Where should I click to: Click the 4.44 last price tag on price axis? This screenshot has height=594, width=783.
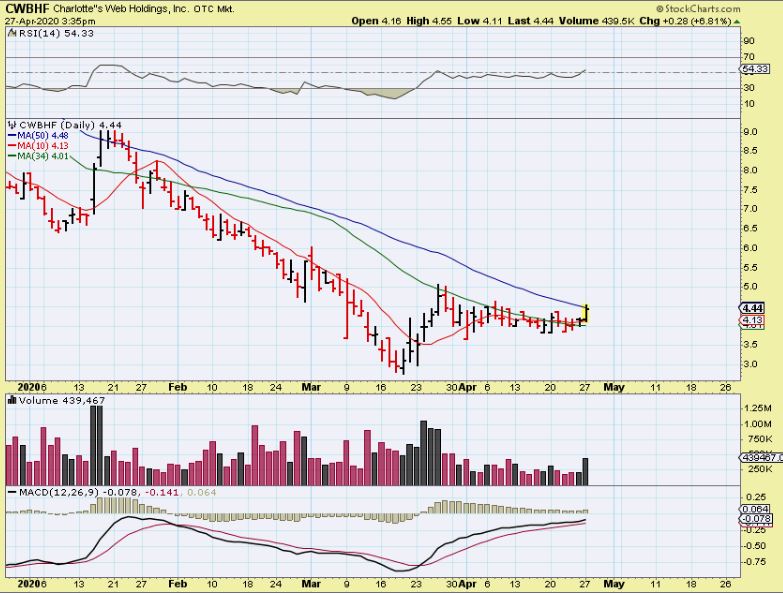[x=752, y=308]
